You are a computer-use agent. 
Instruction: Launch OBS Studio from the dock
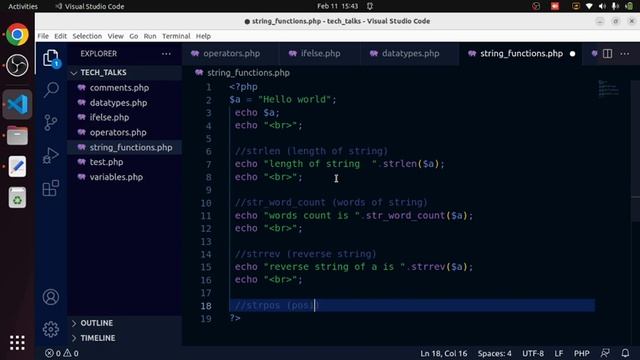pos(17,65)
